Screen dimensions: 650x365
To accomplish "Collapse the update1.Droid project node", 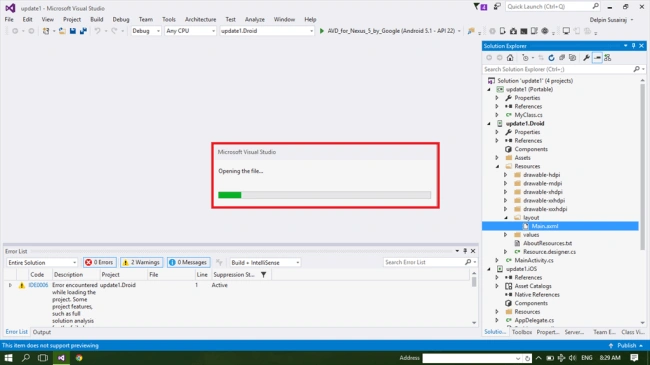I will [x=489, y=124].
